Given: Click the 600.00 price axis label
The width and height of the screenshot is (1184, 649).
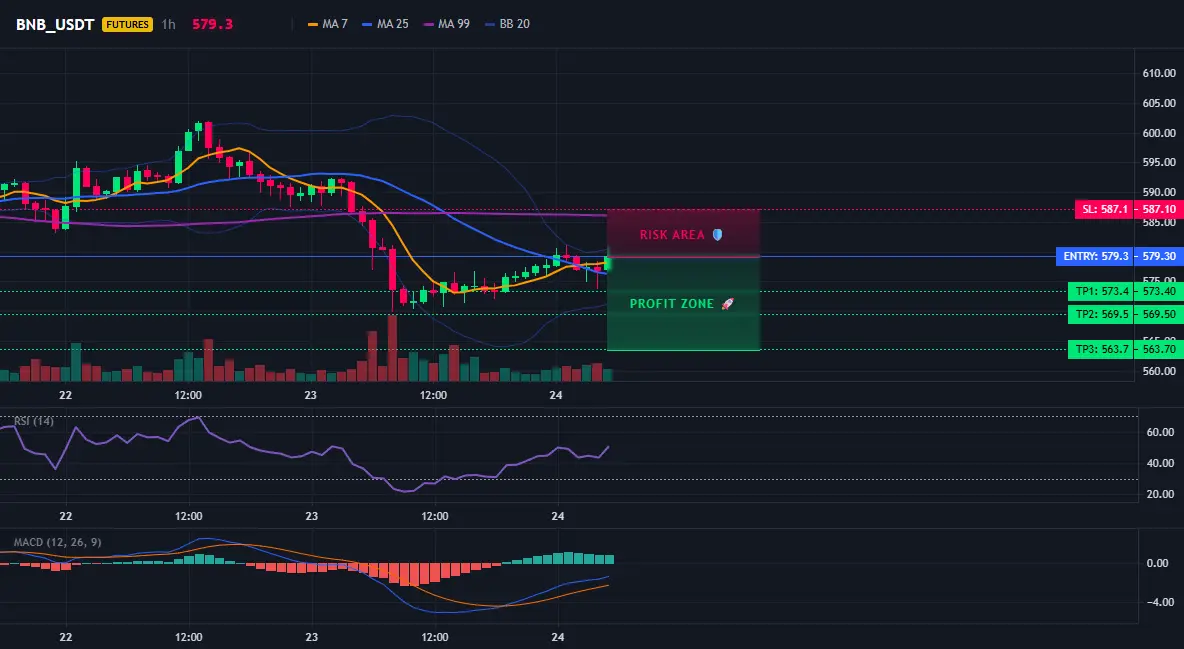Looking at the screenshot, I should (1159, 133).
